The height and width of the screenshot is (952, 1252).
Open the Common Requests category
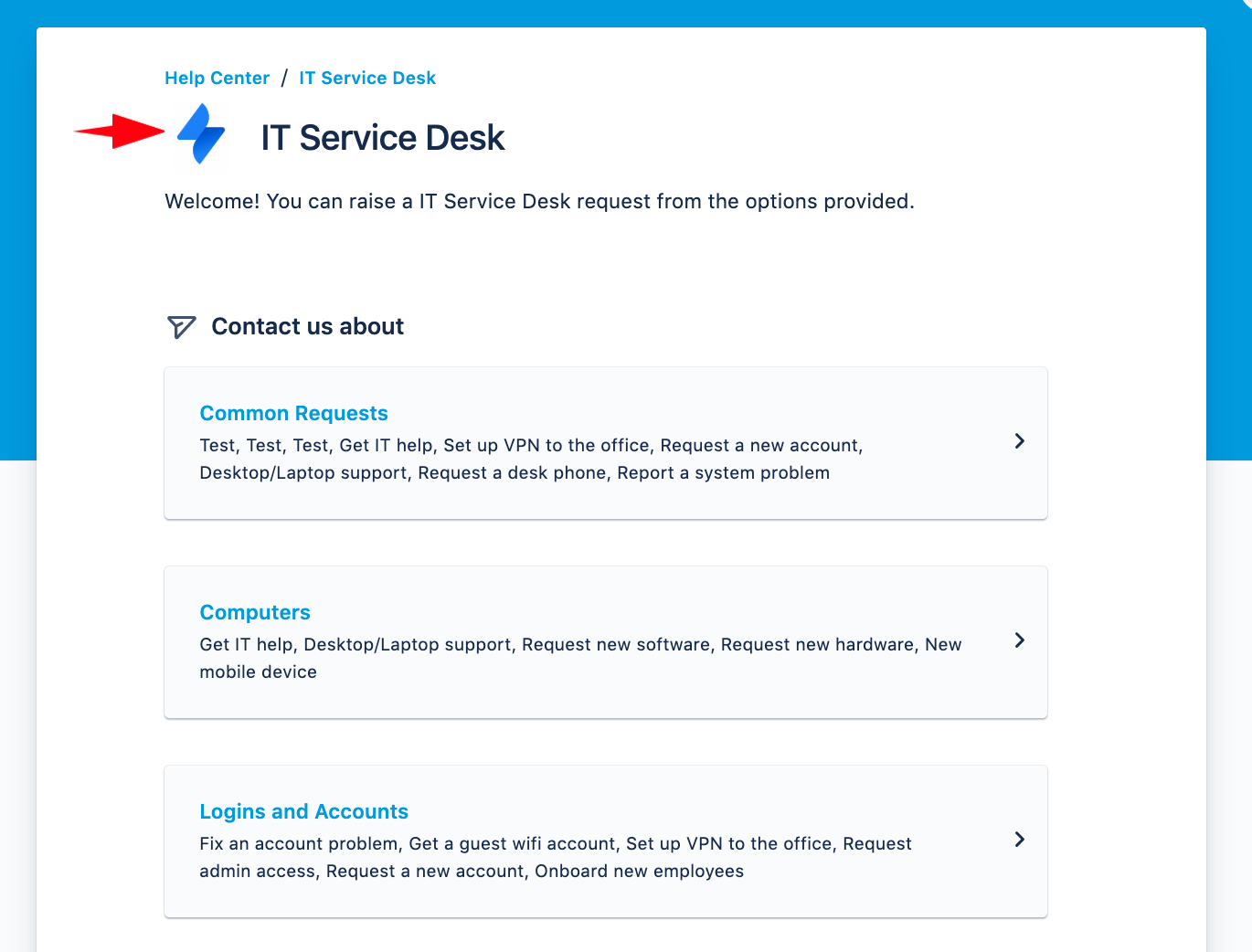tap(293, 413)
